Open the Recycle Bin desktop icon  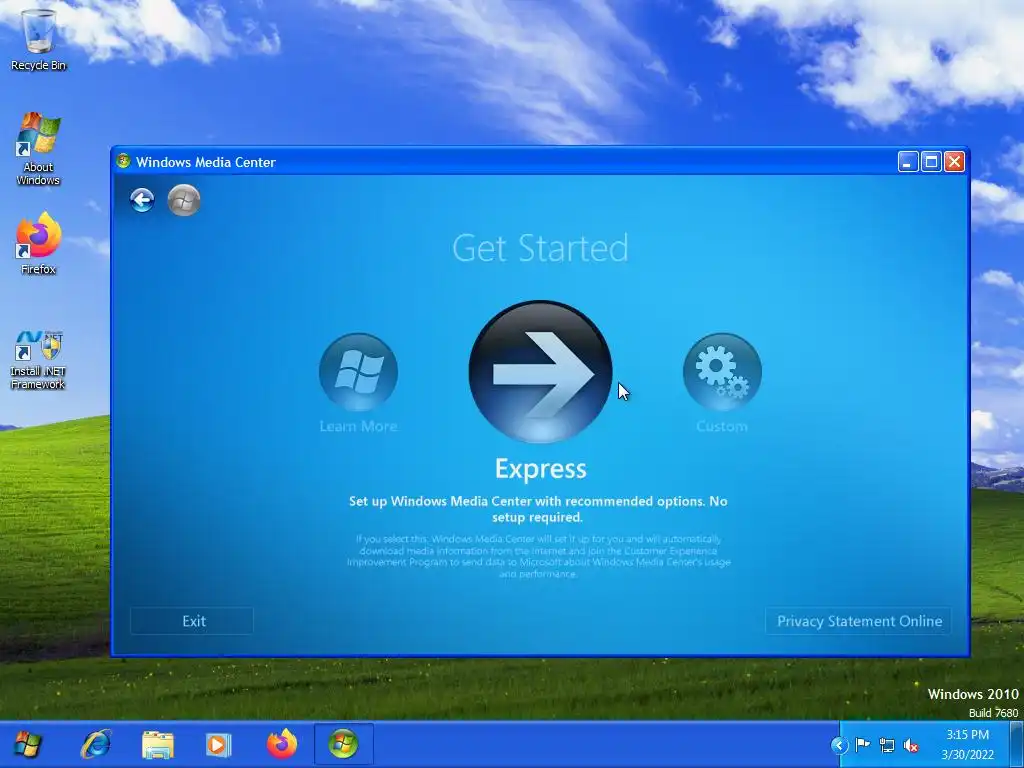(39, 39)
